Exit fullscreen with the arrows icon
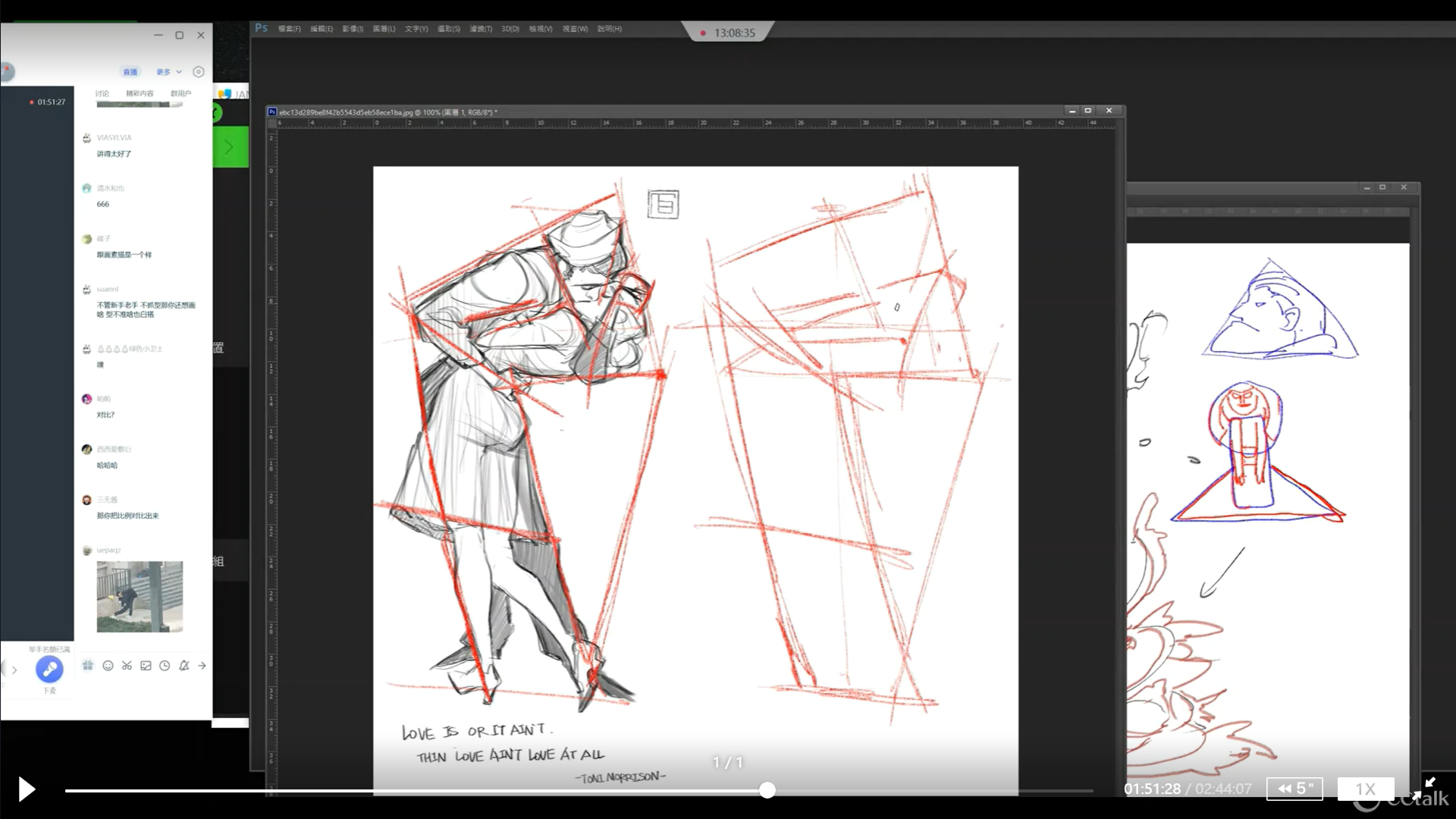Image resolution: width=1456 pixels, height=819 pixels. click(1423, 789)
